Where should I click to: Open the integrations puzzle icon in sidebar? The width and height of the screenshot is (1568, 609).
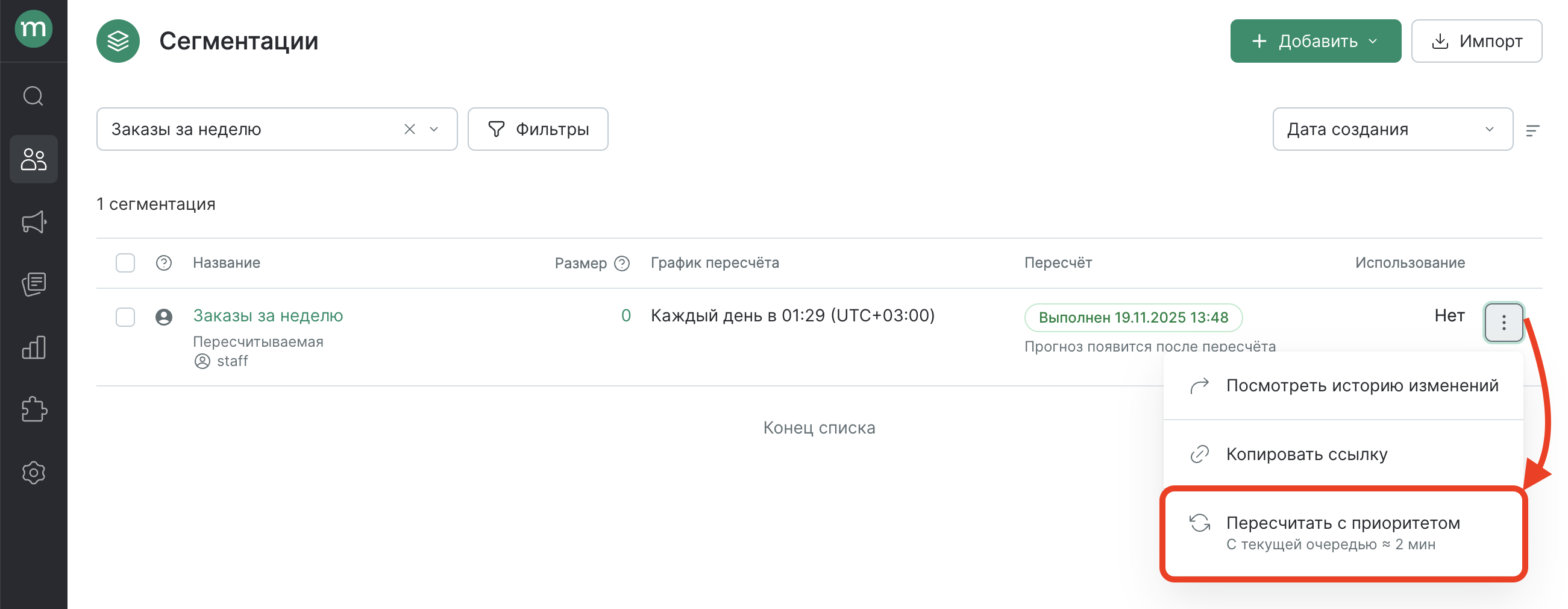34,410
